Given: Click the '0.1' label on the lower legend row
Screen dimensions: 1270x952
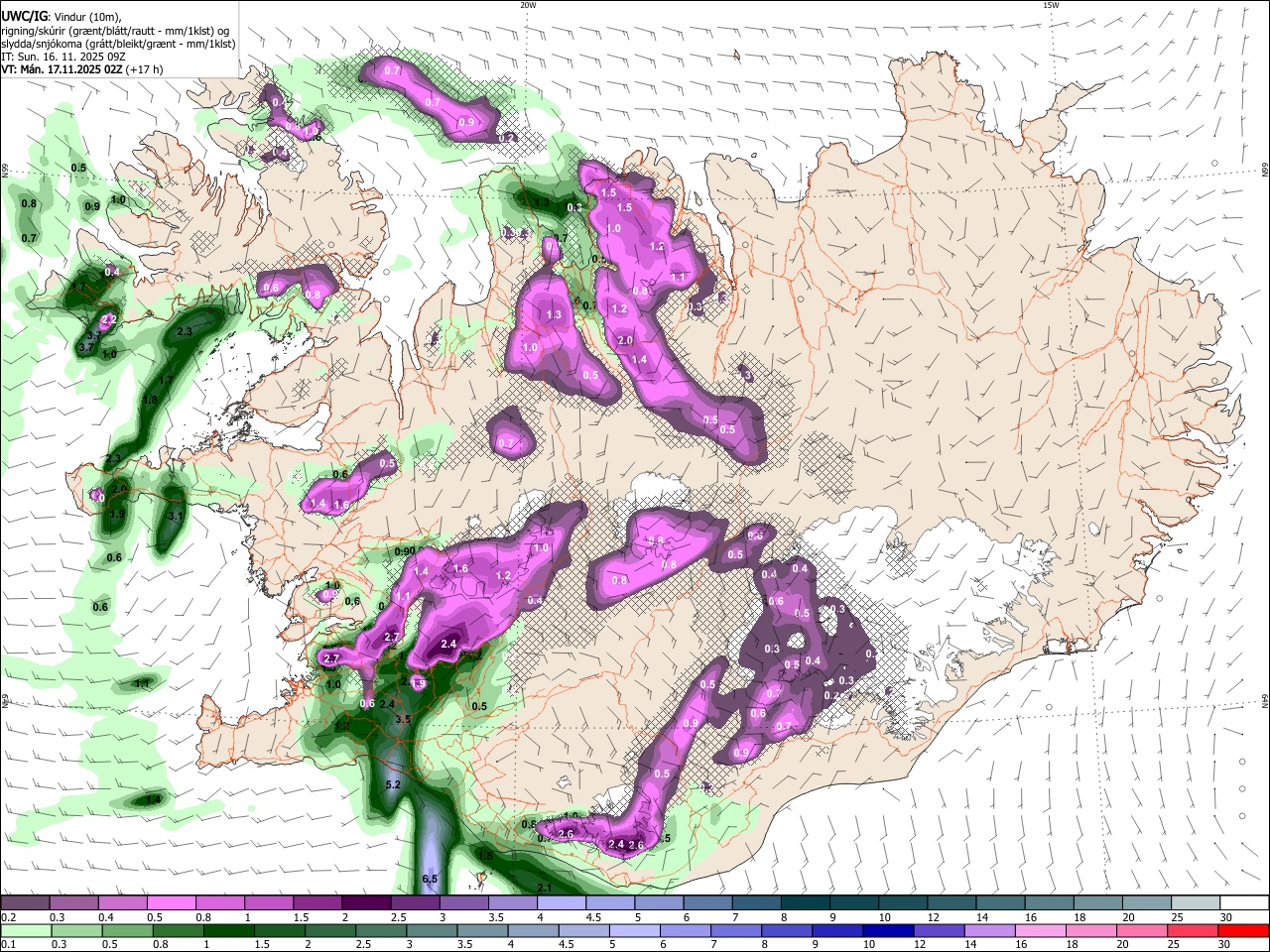Looking at the screenshot, I should (x=8, y=945).
